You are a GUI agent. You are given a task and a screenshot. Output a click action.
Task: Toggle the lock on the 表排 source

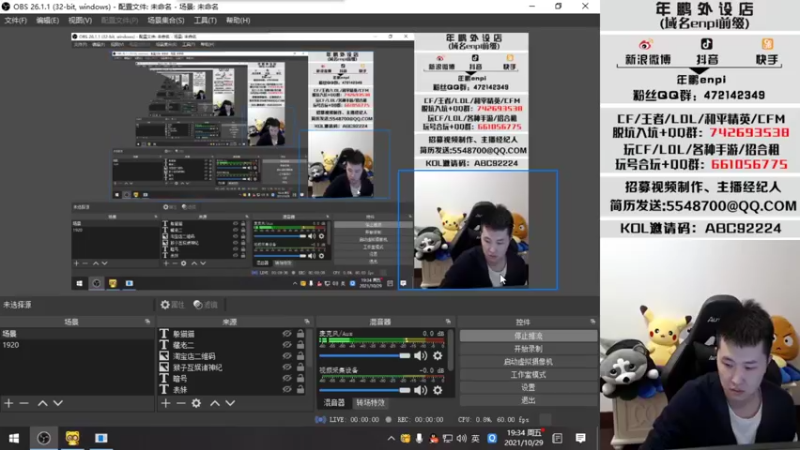click(301, 389)
